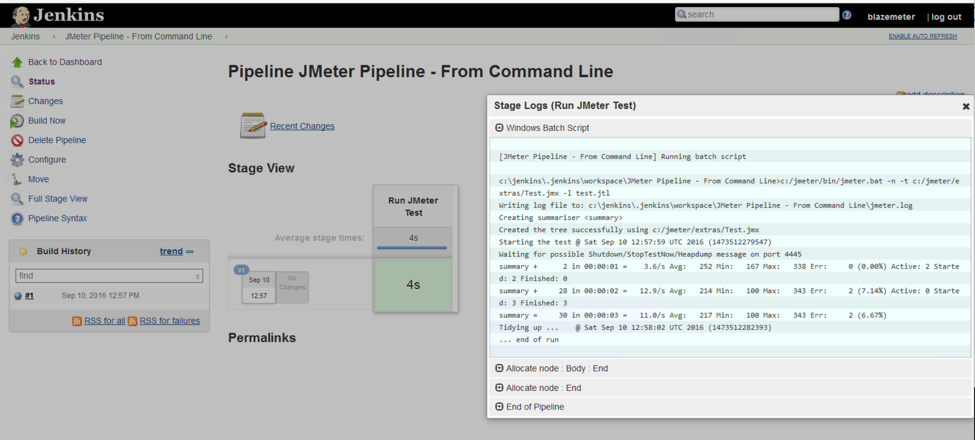The height and width of the screenshot is (440, 975).
Task: Collapse the Windows Batch Script section
Action: point(500,128)
